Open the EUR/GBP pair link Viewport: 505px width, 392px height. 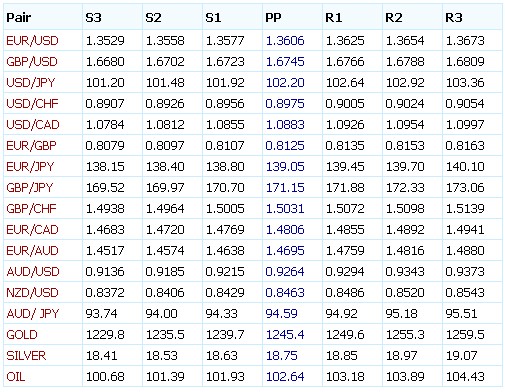coord(31,146)
